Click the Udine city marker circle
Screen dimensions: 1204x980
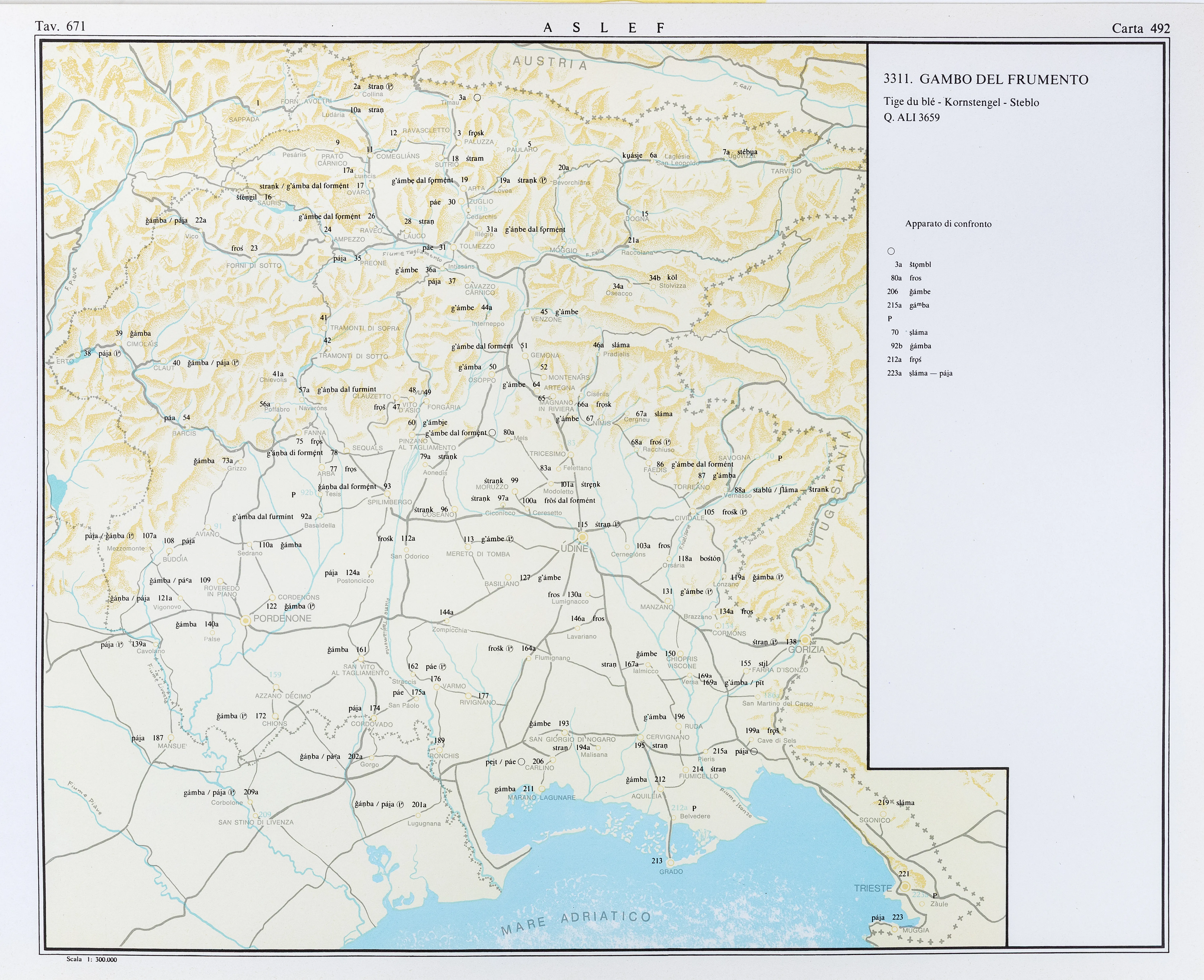click(x=583, y=537)
